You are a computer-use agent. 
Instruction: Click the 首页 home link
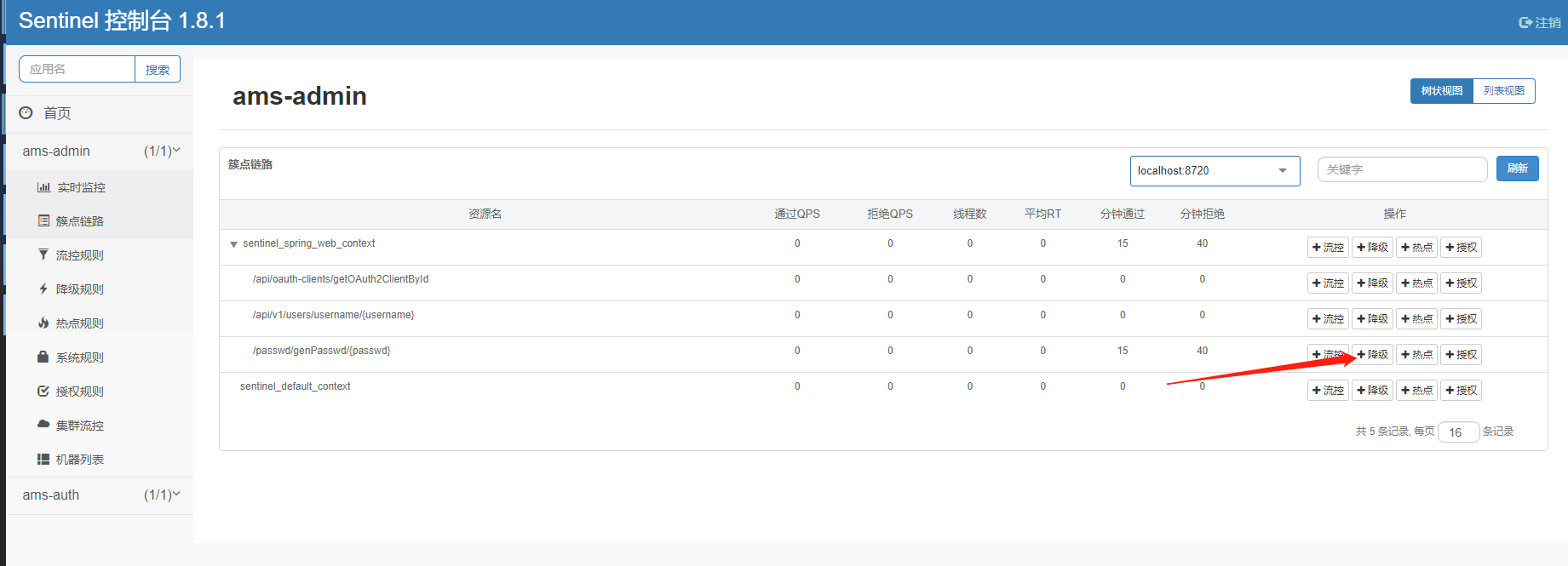click(x=57, y=113)
